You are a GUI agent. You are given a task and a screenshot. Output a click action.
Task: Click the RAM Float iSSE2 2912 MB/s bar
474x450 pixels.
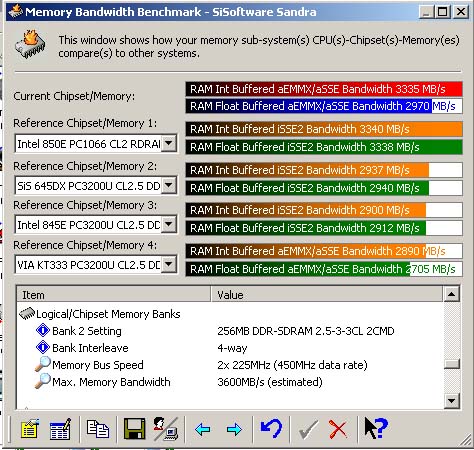pos(324,228)
